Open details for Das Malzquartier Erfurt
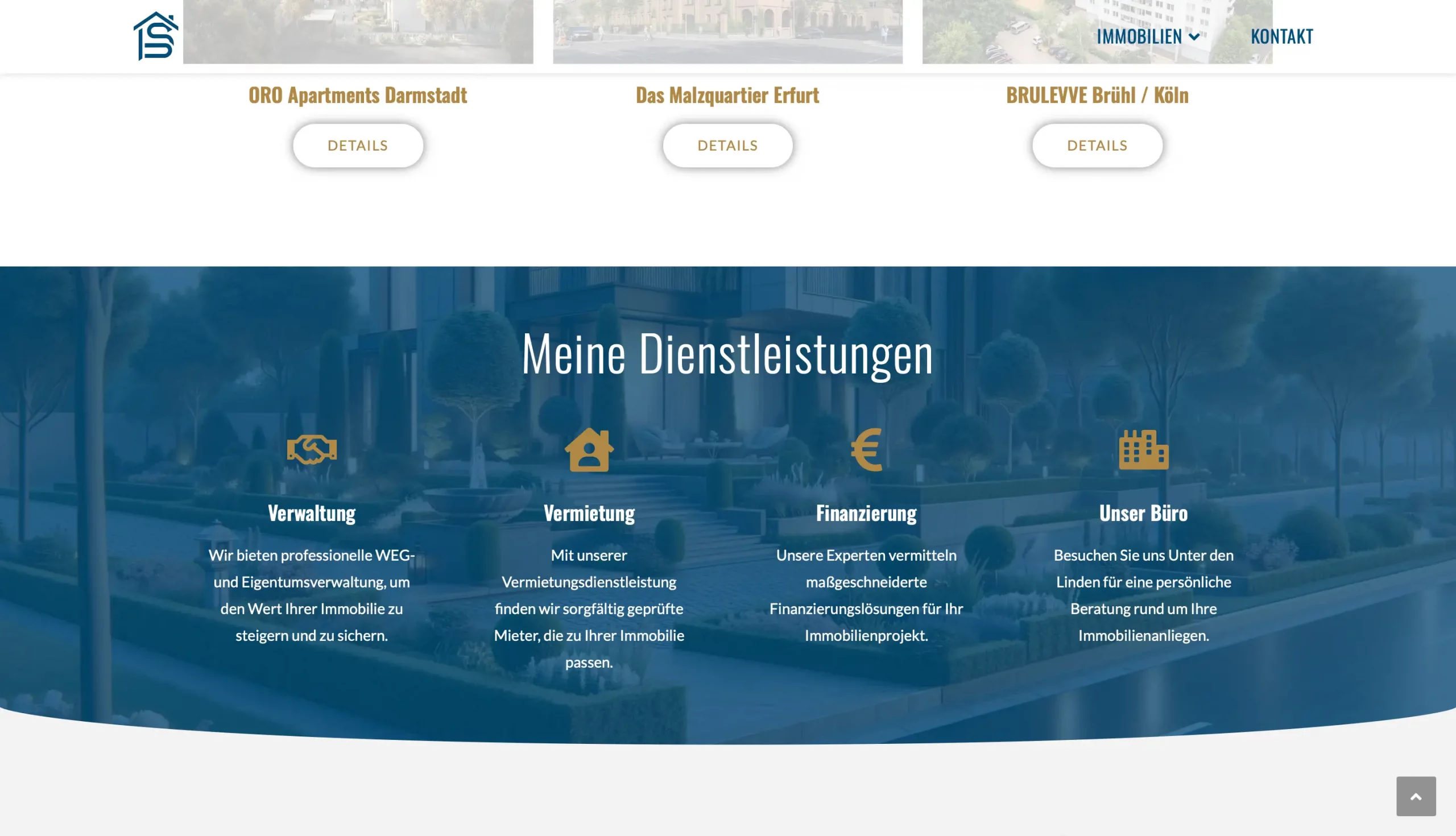This screenshot has width=1456, height=836. 727,146
